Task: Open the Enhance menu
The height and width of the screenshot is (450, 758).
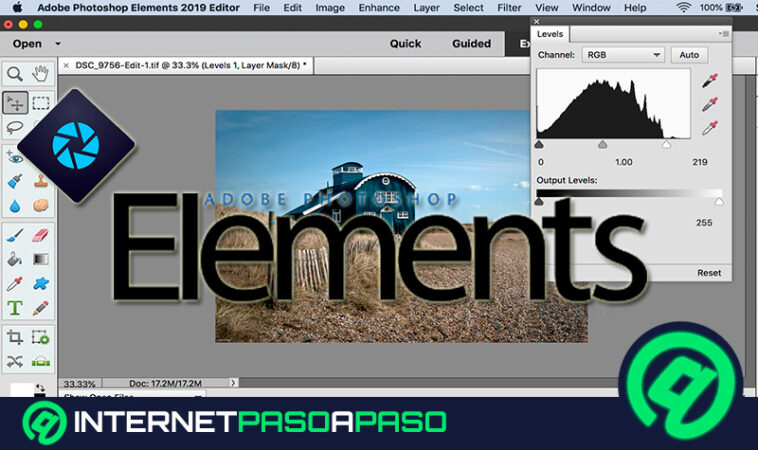Action: click(379, 8)
